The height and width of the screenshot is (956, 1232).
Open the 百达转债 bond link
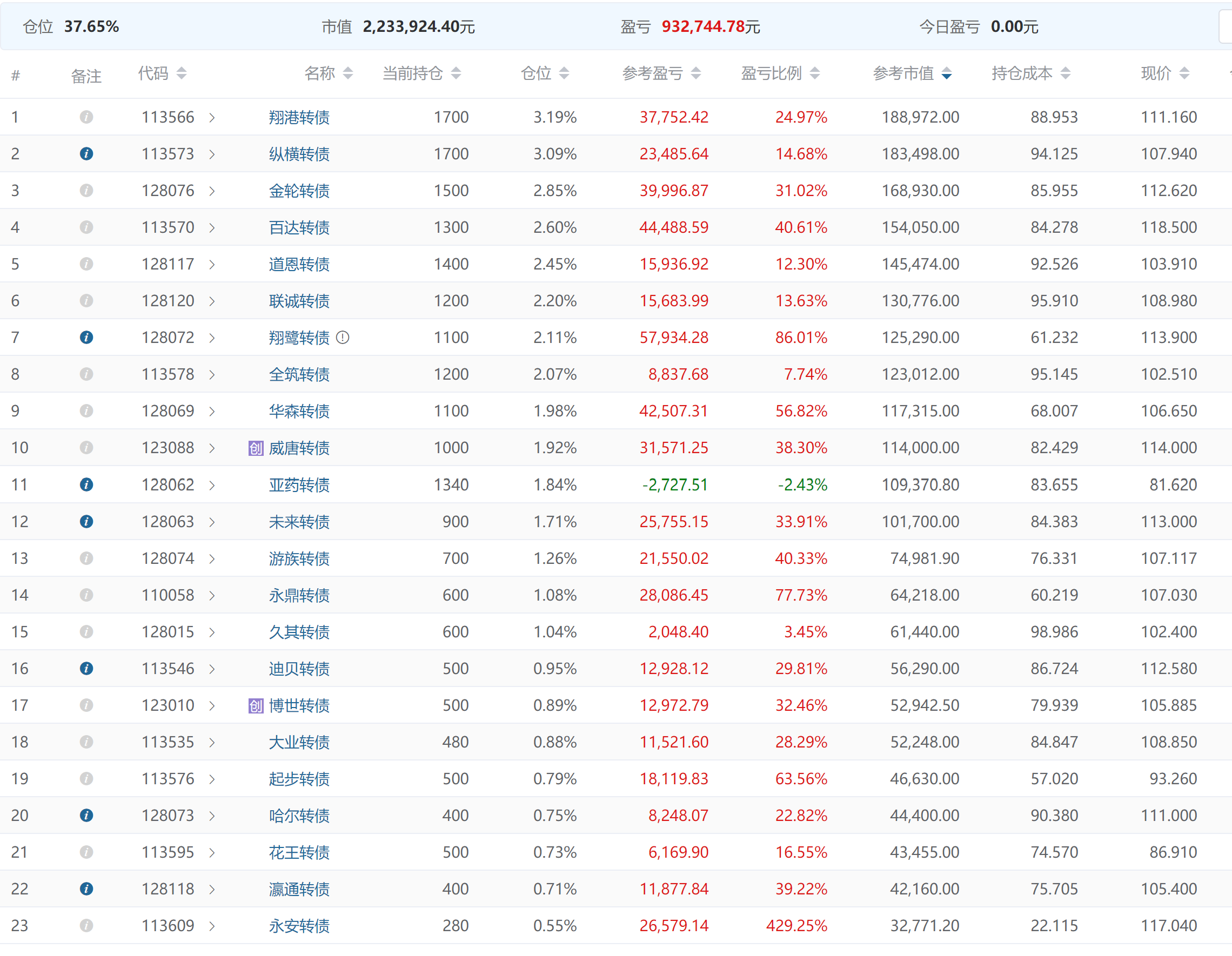[x=299, y=227]
